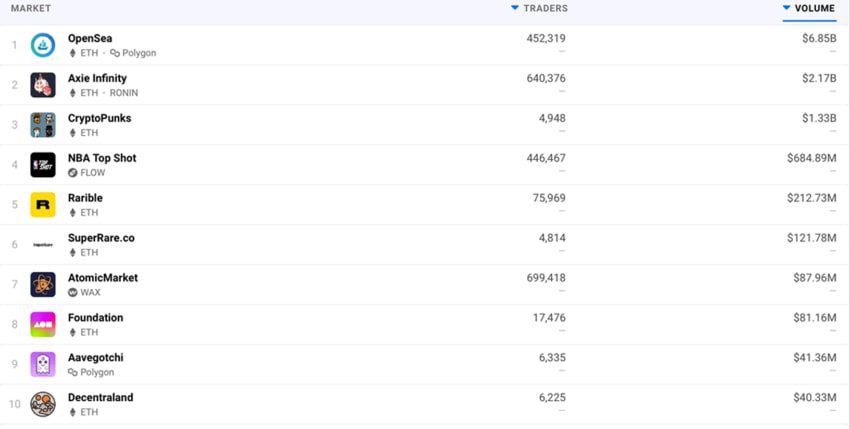
Task: Open the Axie Infinity market link
Action: point(97,78)
